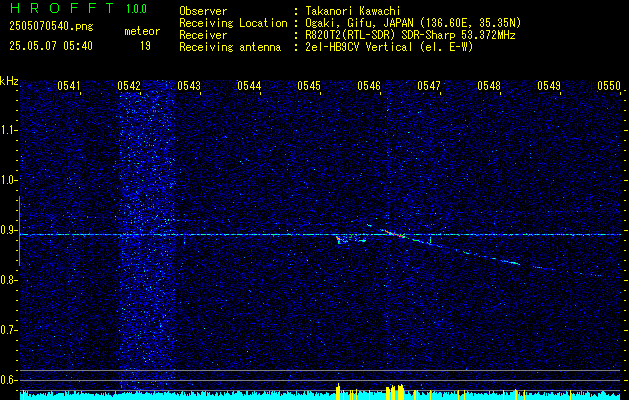Screen dimensions: 629x400
Task: Click the 0542 time marker
Action: (129, 86)
